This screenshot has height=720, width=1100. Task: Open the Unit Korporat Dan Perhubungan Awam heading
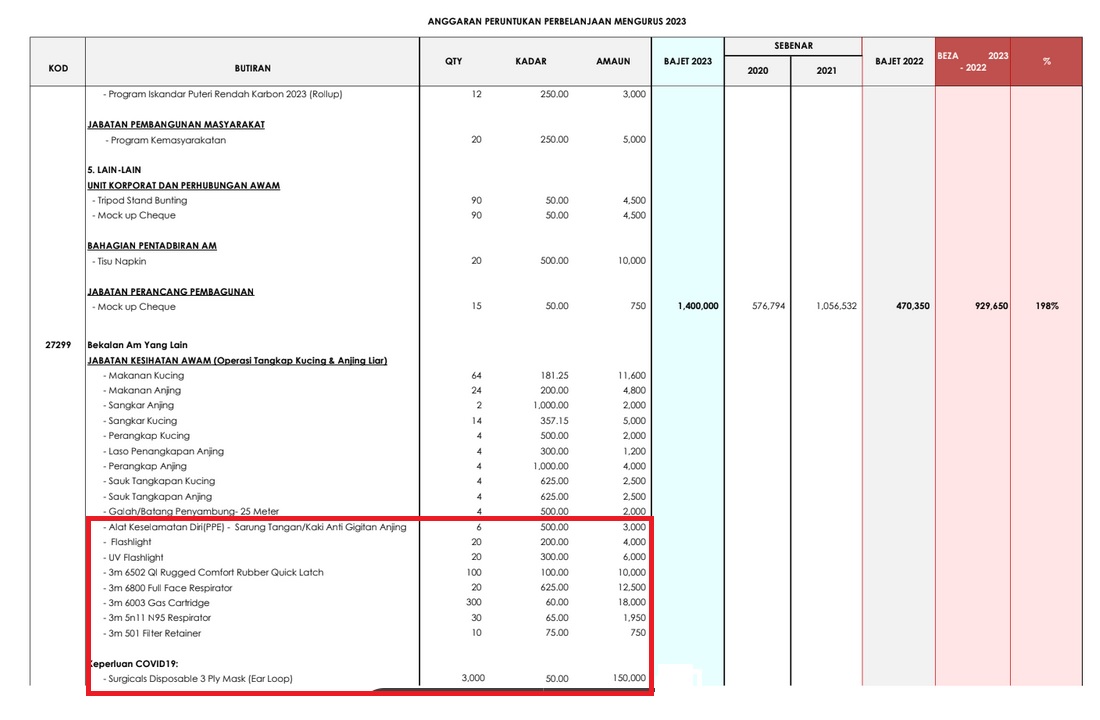183,185
